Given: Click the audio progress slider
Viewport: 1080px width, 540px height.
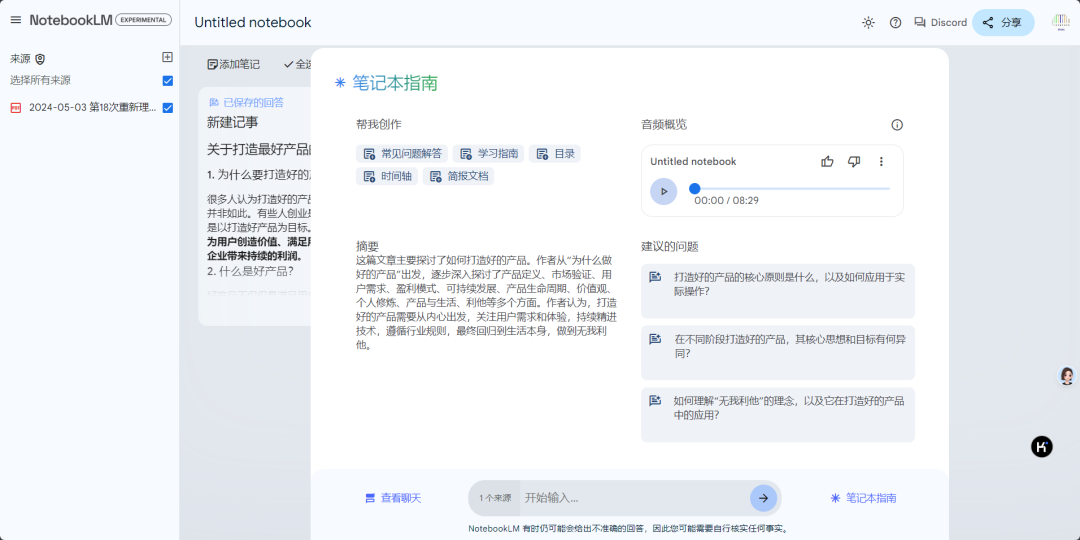Looking at the screenshot, I should (x=790, y=188).
